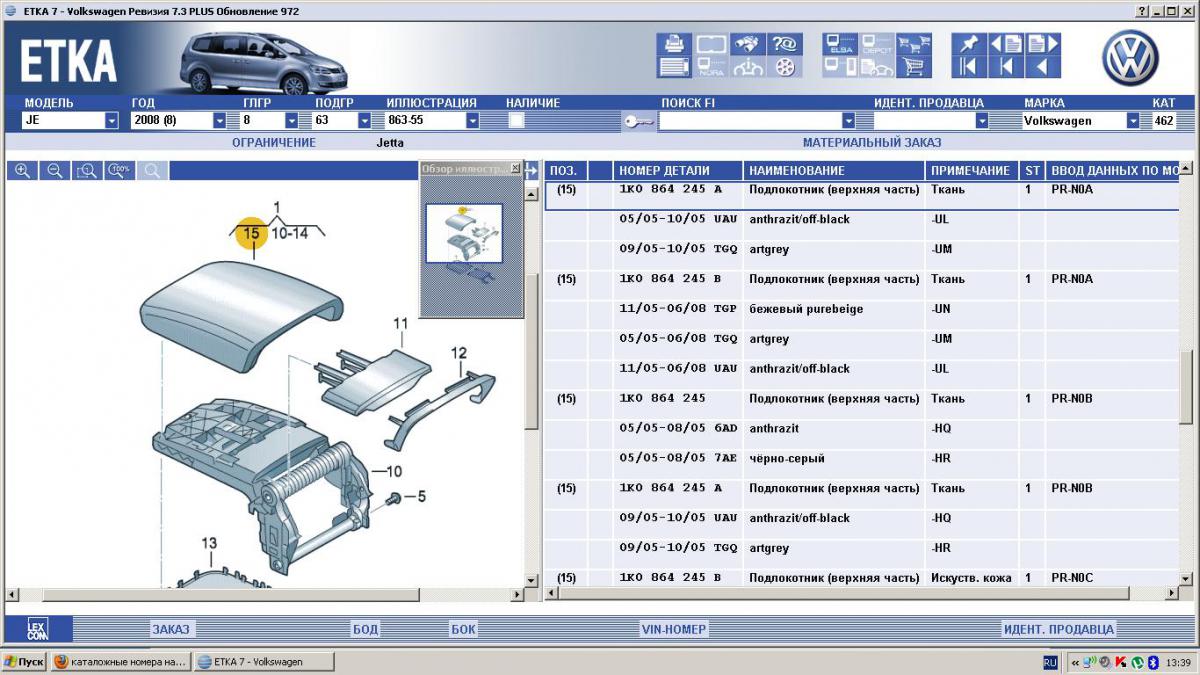The image size is (1200, 675).
Task: Open the parts list icon below printer
Action: (673, 67)
